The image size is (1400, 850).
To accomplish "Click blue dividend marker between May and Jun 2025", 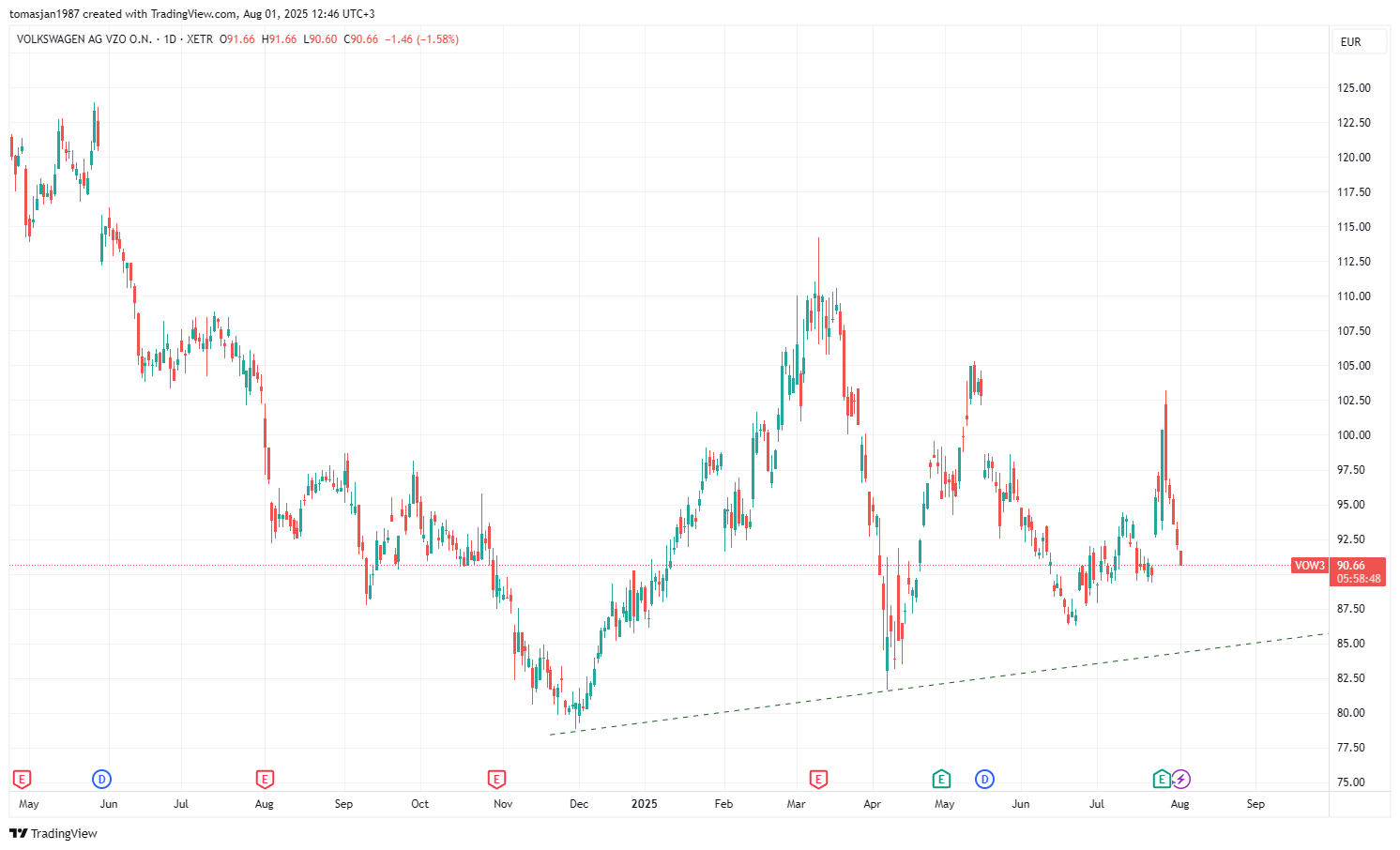I will (984, 779).
